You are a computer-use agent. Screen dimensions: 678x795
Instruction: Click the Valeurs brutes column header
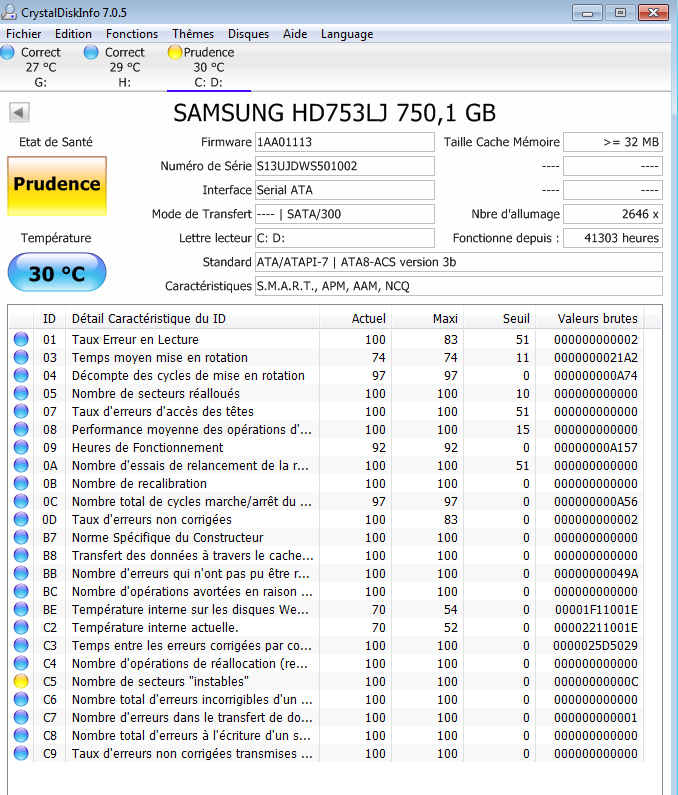pyautogui.click(x=590, y=318)
